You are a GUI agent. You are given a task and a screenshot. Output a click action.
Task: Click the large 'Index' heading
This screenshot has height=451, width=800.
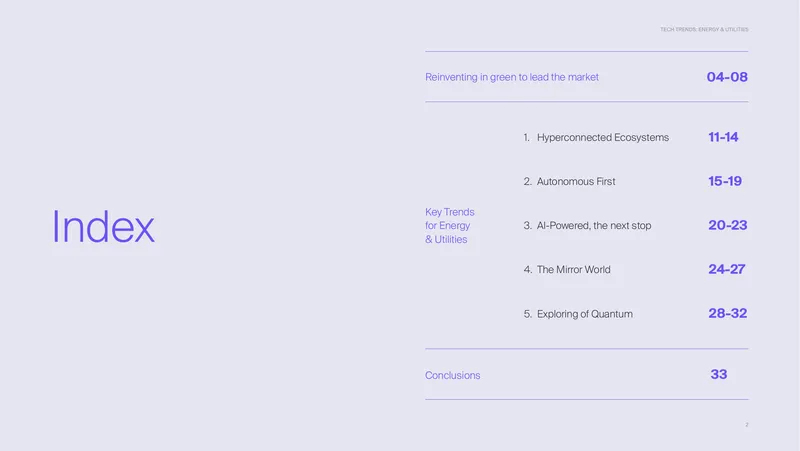click(103, 227)
